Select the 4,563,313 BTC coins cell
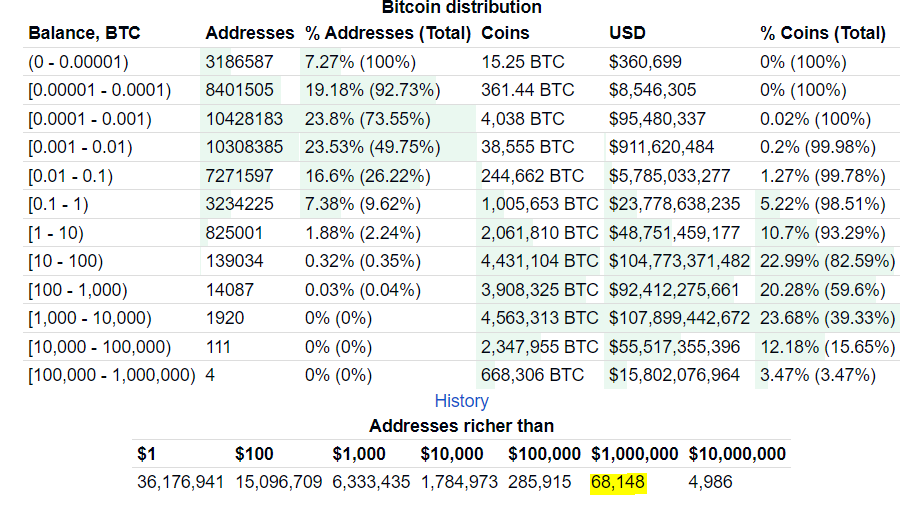Screen dimensions: 917x515 tap(540, 319)
